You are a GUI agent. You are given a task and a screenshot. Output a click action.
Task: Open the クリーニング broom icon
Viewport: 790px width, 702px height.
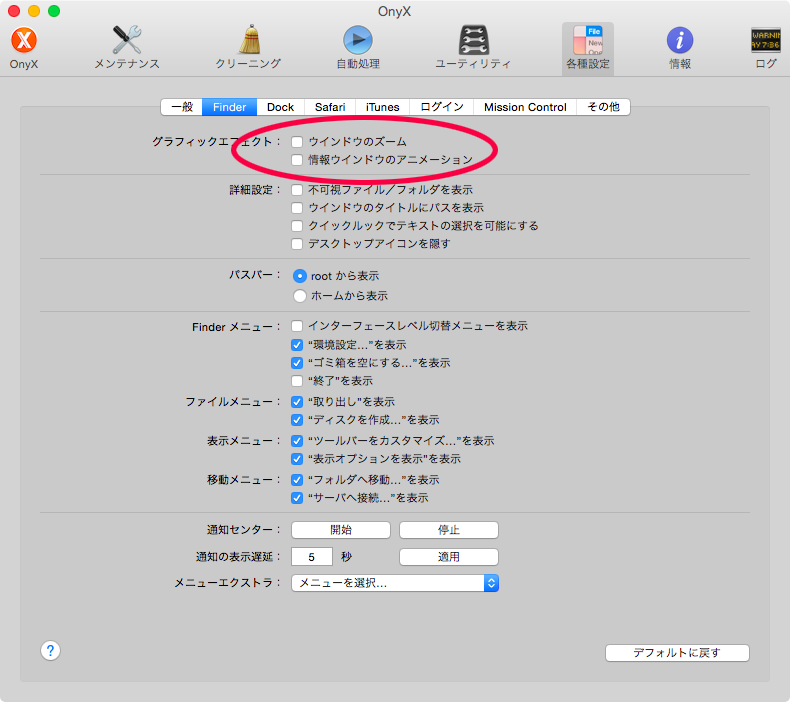(249, 40)
